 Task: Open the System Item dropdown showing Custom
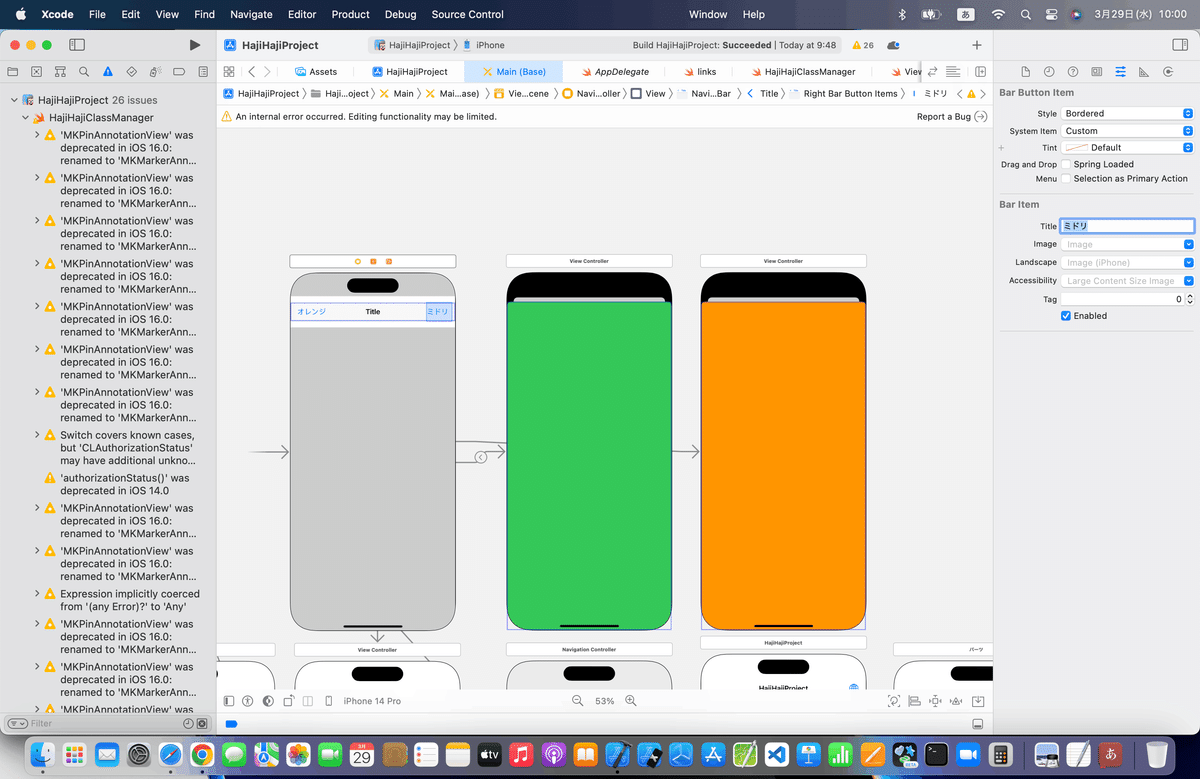(x=1128, y=131)
